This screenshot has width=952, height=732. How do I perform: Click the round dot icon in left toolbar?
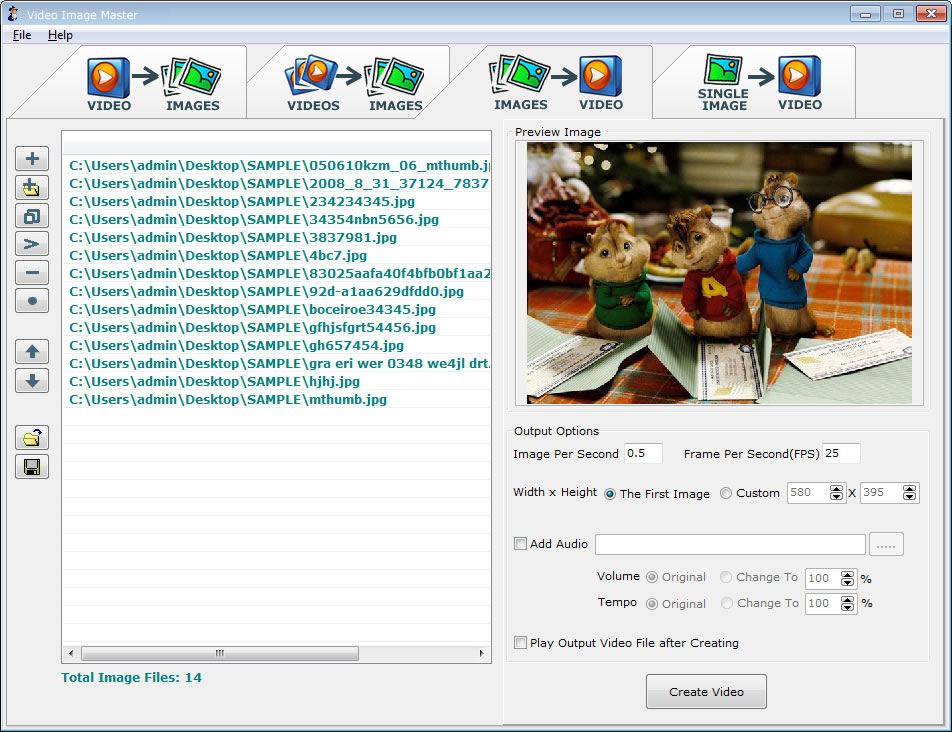click(x=32, y=300)
